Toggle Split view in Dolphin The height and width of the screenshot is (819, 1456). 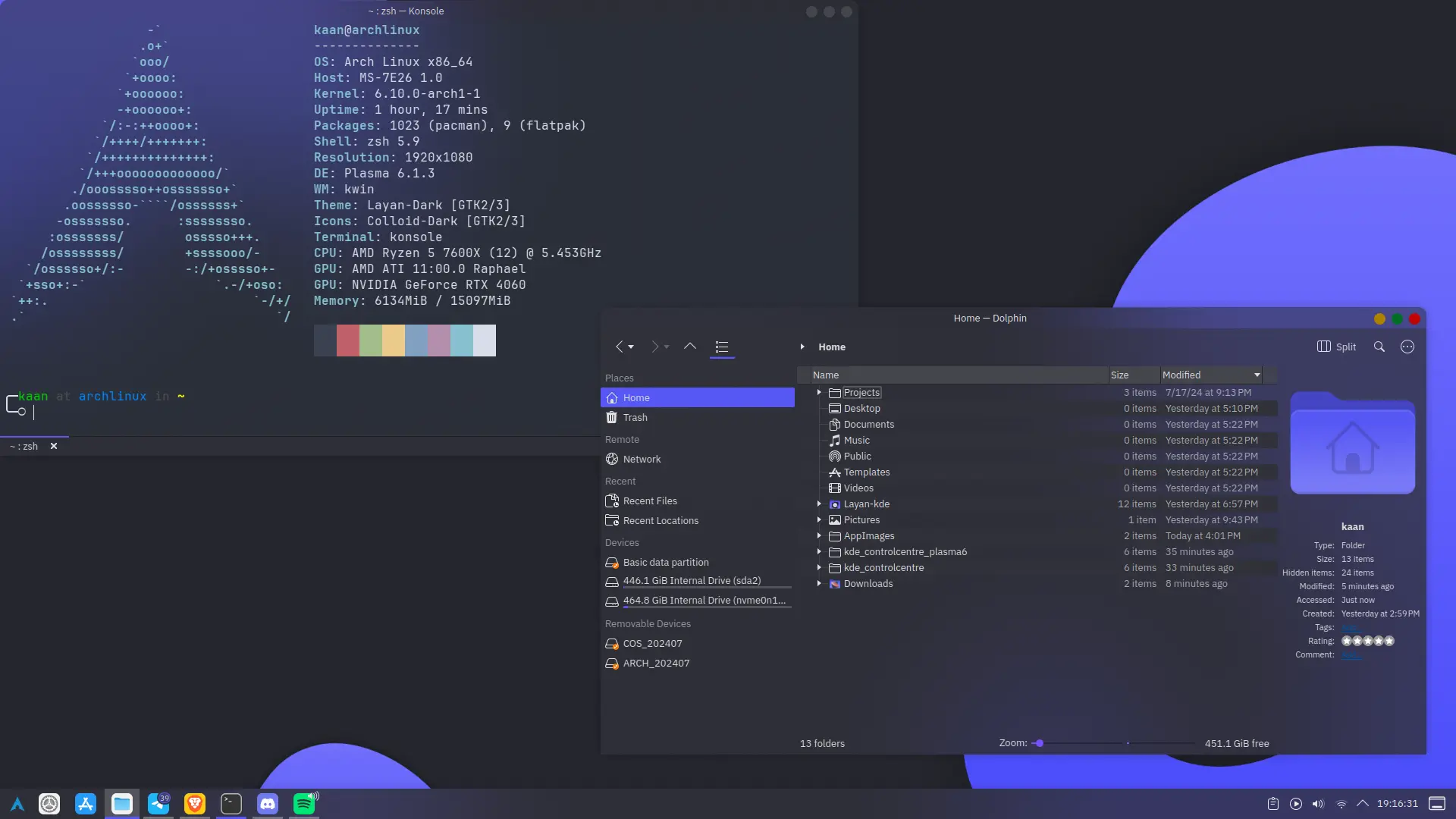(1337, 347)
